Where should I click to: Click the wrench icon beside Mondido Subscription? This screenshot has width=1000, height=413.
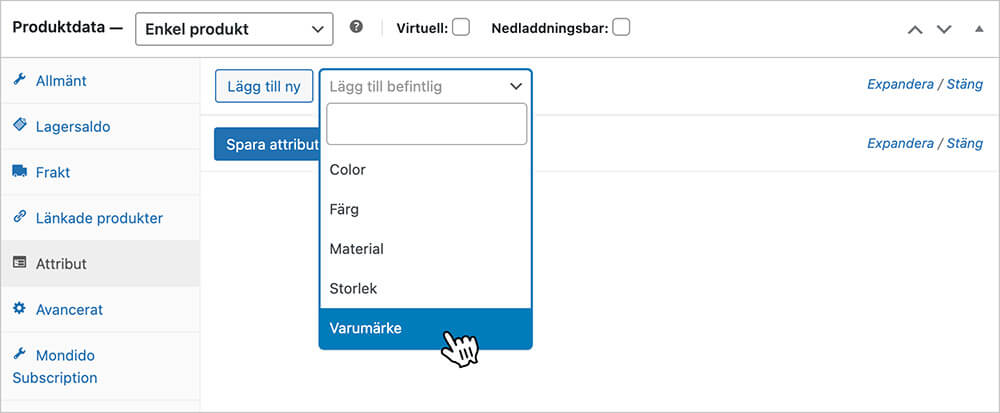(x=19, y=355)
